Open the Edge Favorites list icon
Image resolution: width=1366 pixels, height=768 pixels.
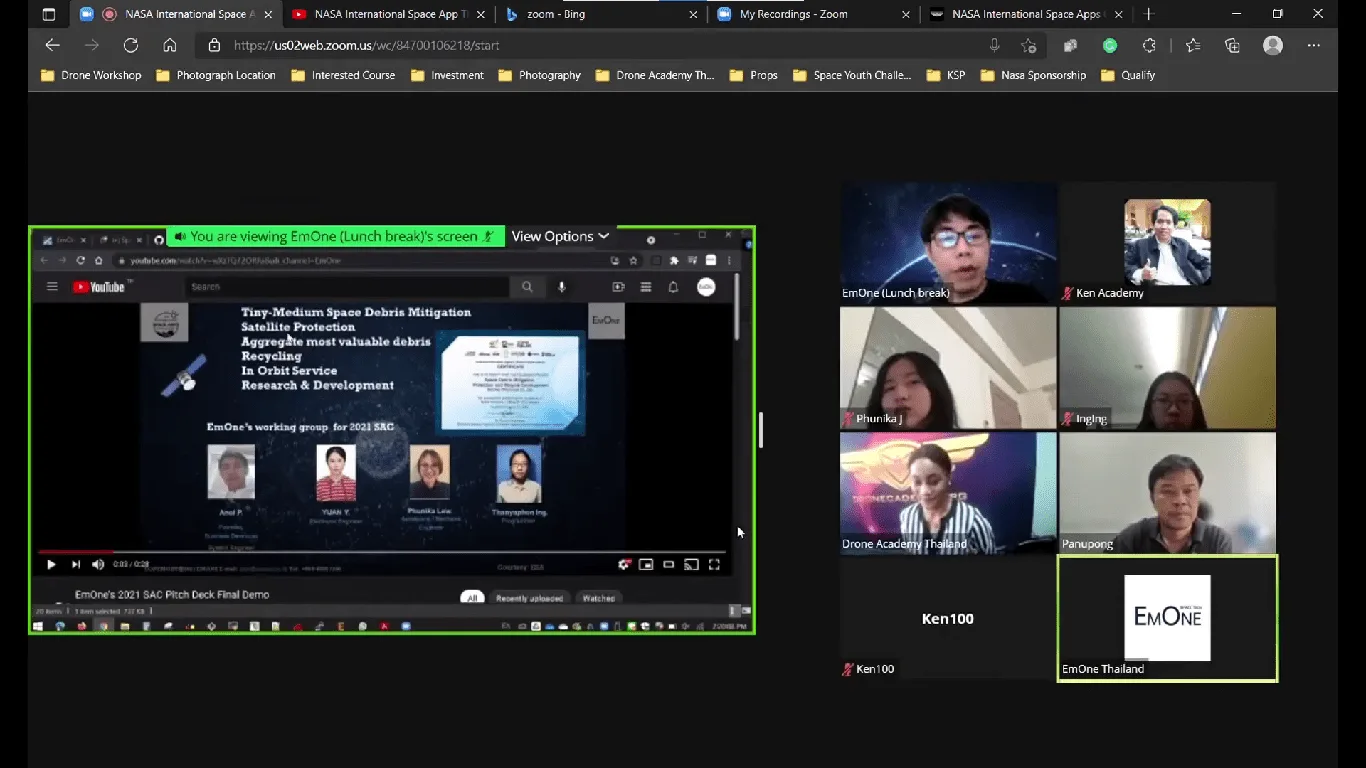(x=1193, y=45)
